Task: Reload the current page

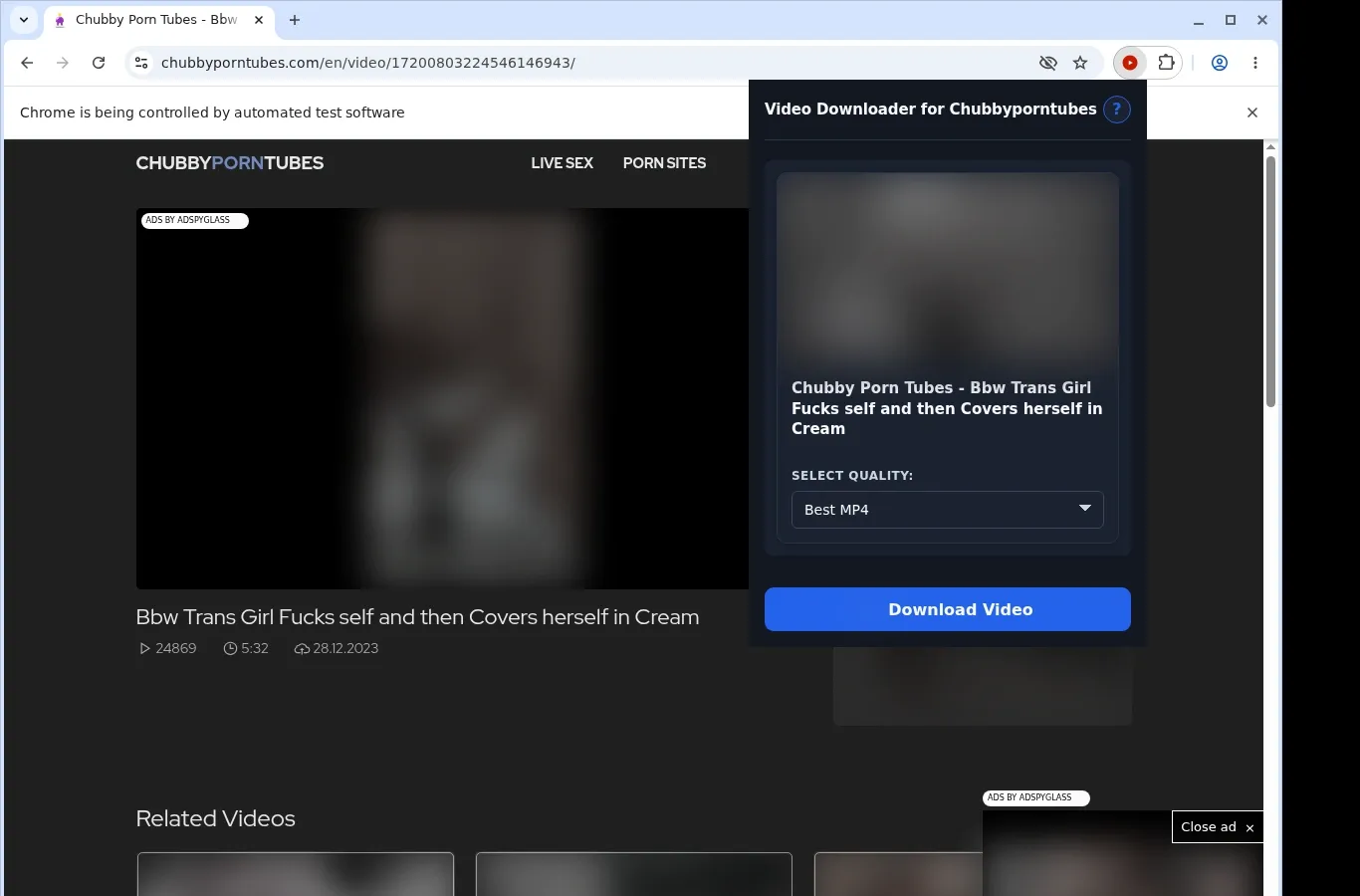Action: (99, 63)
